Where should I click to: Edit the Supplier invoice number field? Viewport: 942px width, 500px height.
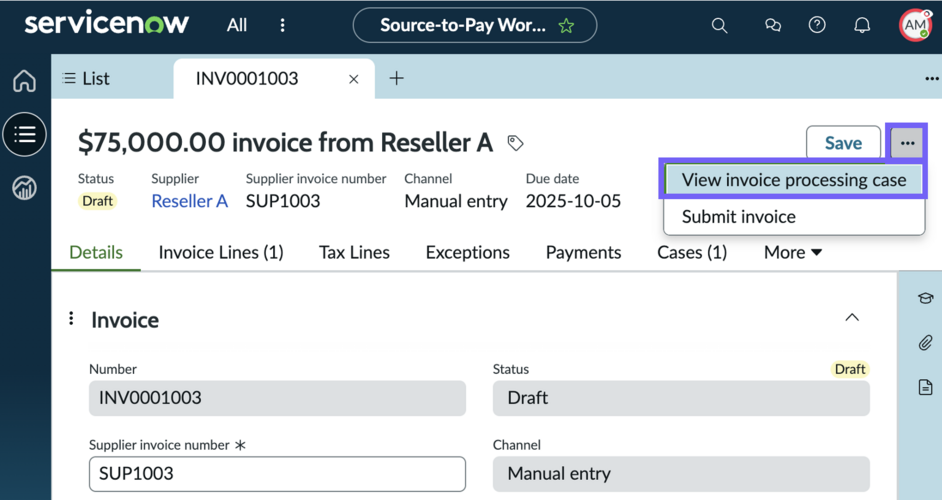coord(277,474)
